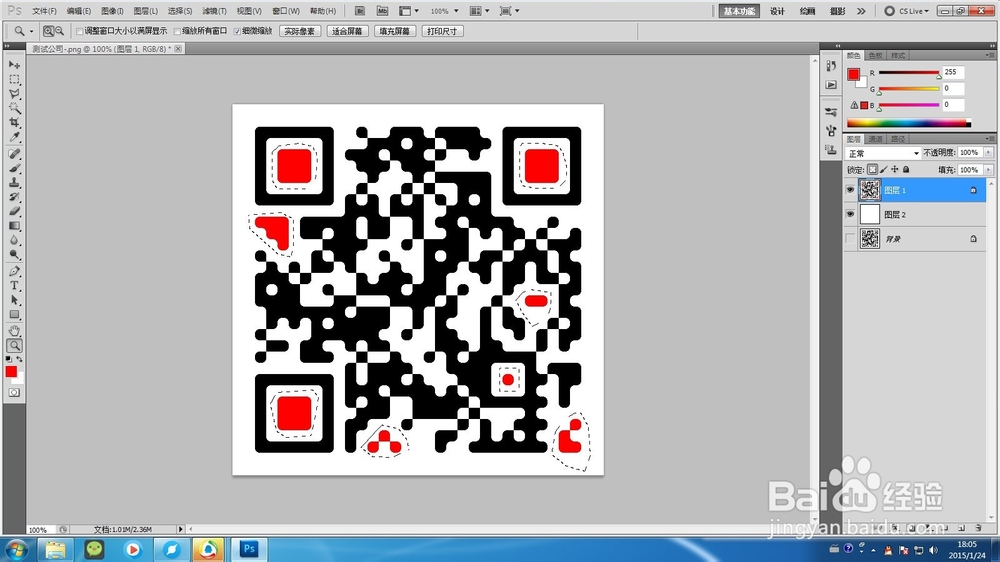Toggle lock image pixels brush icon
1000x562 pixels.
[884, 170]
